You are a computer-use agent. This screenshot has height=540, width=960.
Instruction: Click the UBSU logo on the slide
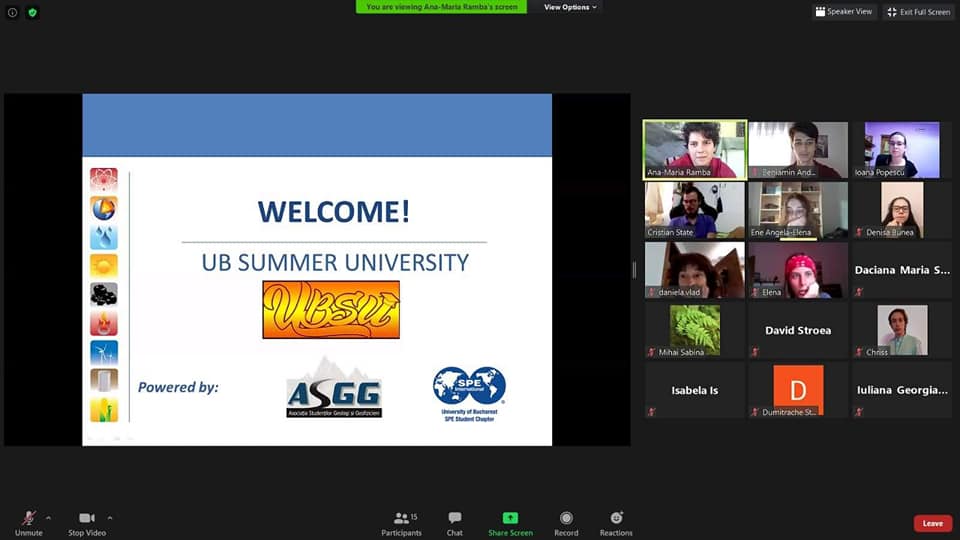pyautogui.click(x=331, y=310)
